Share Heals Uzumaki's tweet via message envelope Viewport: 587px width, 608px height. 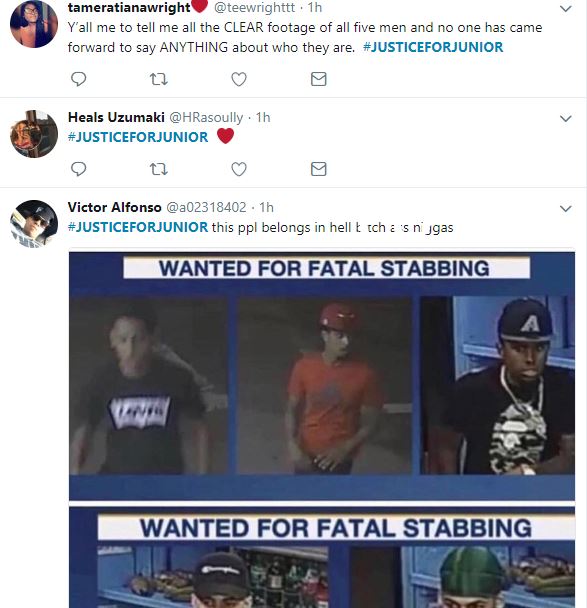[x=319, y=169]
